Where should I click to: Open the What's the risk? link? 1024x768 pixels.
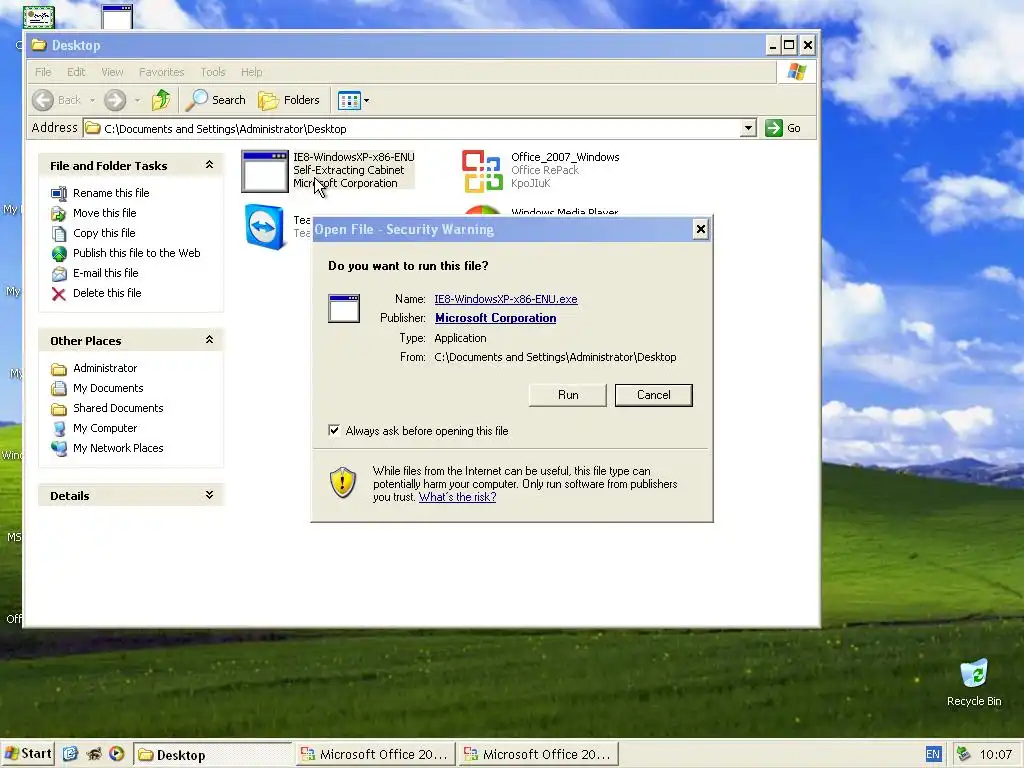pos(457,497)
